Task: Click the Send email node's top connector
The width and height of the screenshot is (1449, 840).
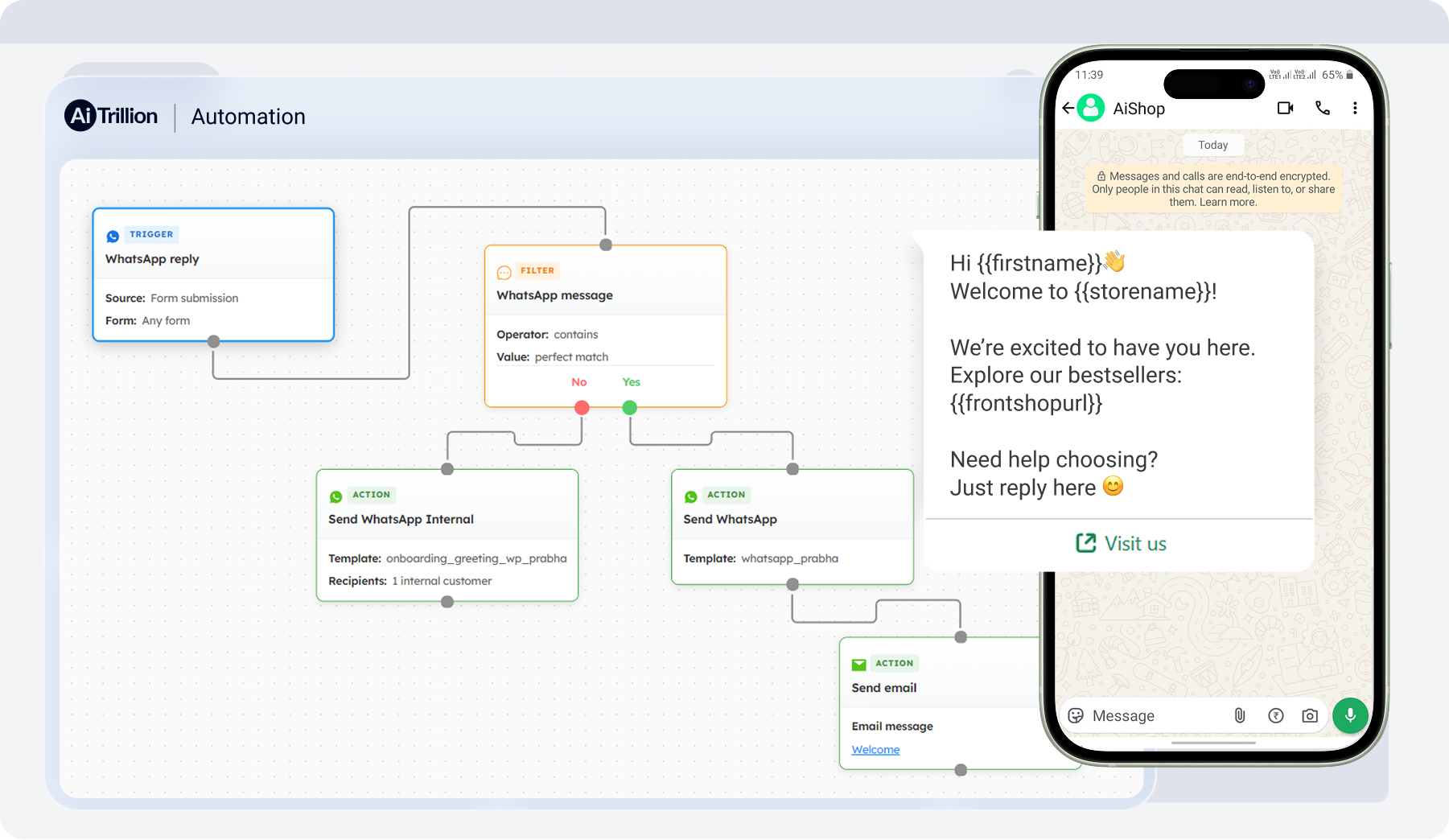Action: 961,637
